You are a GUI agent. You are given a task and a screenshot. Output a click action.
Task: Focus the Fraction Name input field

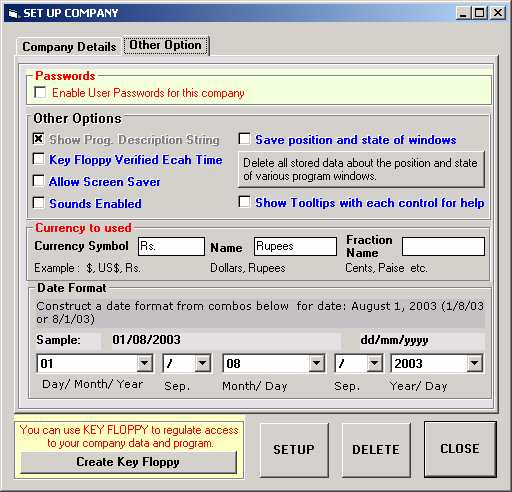point(443,246)
